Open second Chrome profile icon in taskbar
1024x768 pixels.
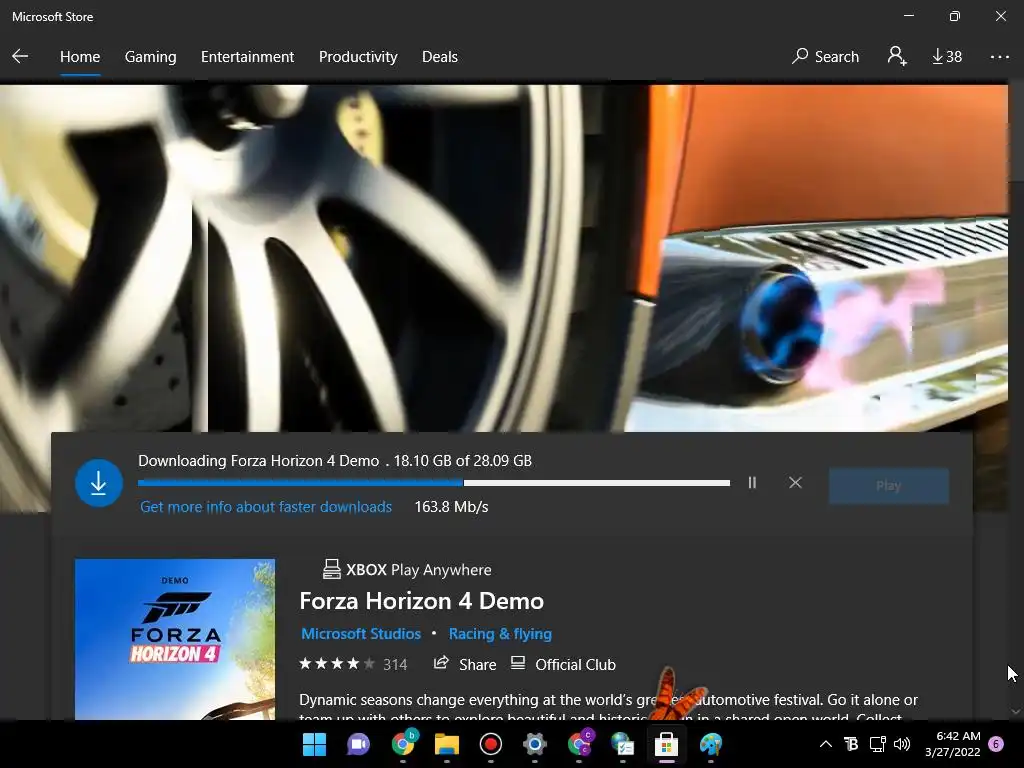580,743
